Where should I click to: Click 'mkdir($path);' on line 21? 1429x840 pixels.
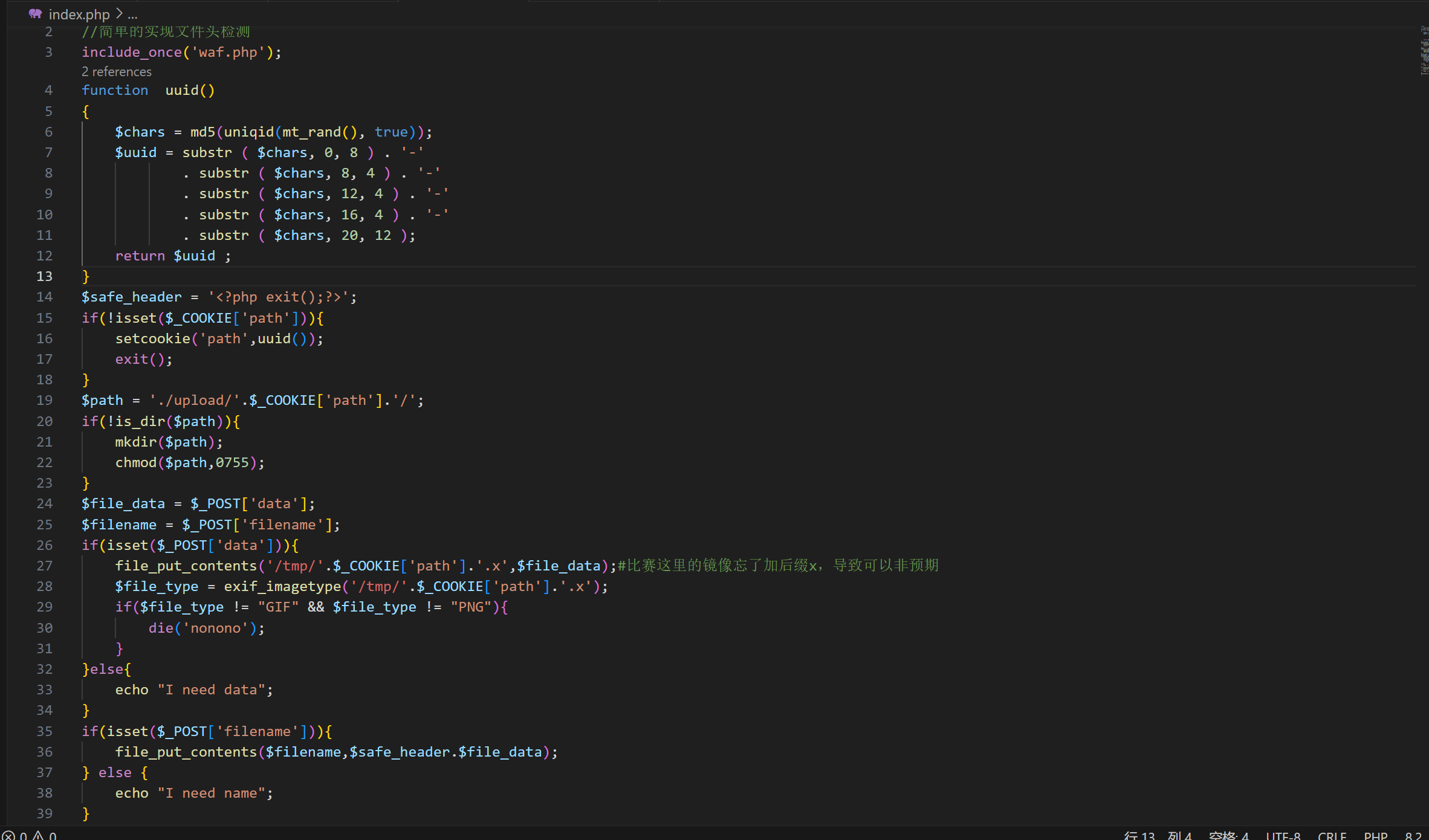pos(169,442)
